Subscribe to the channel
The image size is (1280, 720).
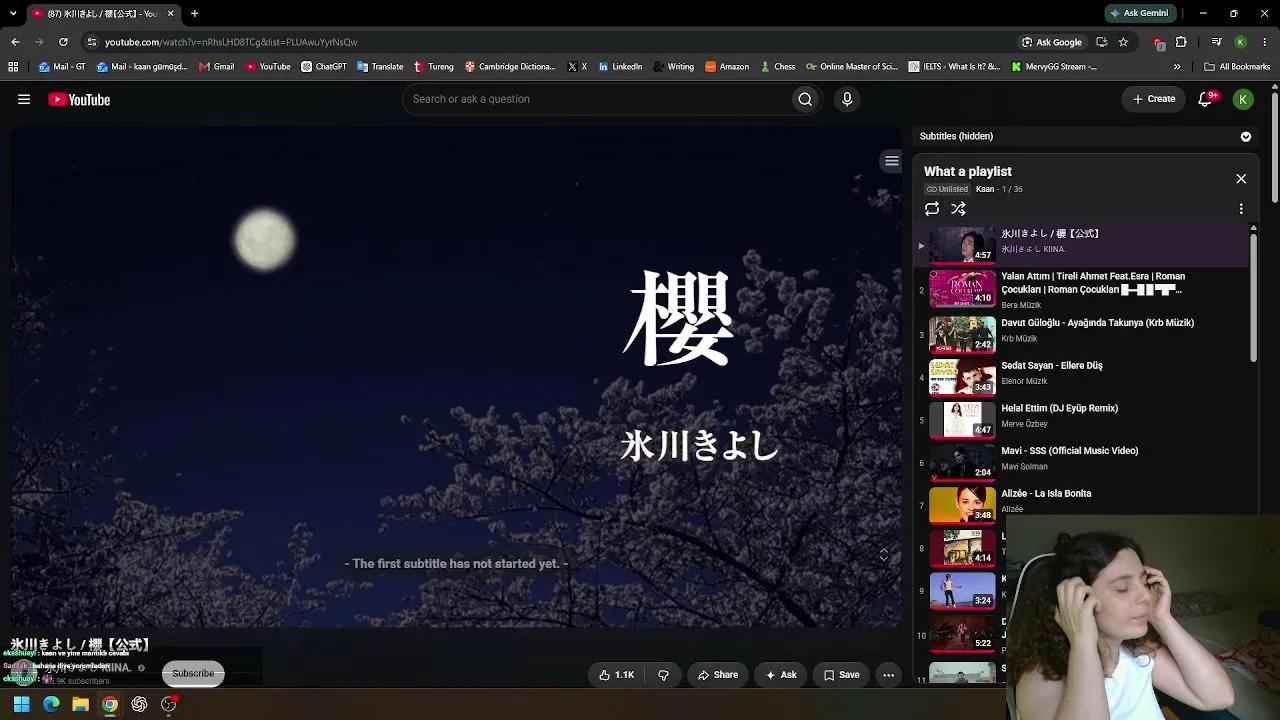[193, 673]
